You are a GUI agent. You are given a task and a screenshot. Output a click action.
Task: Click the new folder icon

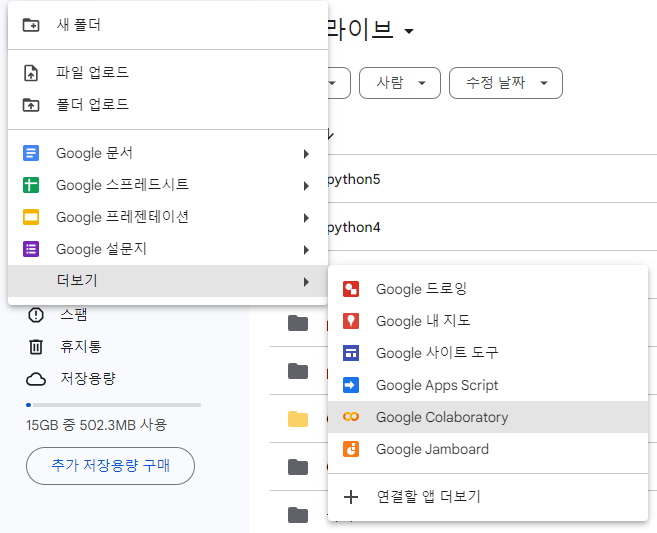coord(31,25)
